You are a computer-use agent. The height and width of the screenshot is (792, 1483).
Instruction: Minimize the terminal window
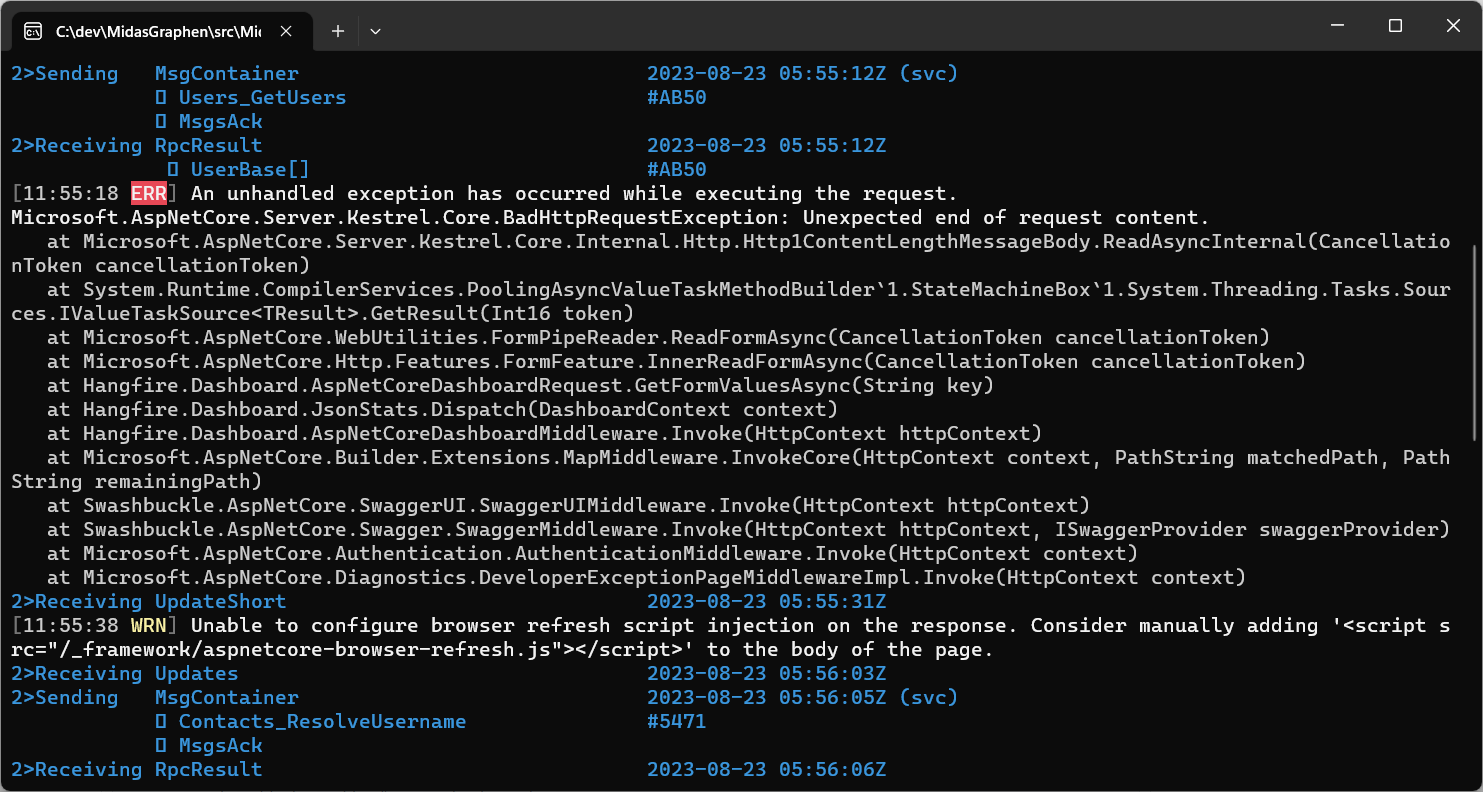1337,25
